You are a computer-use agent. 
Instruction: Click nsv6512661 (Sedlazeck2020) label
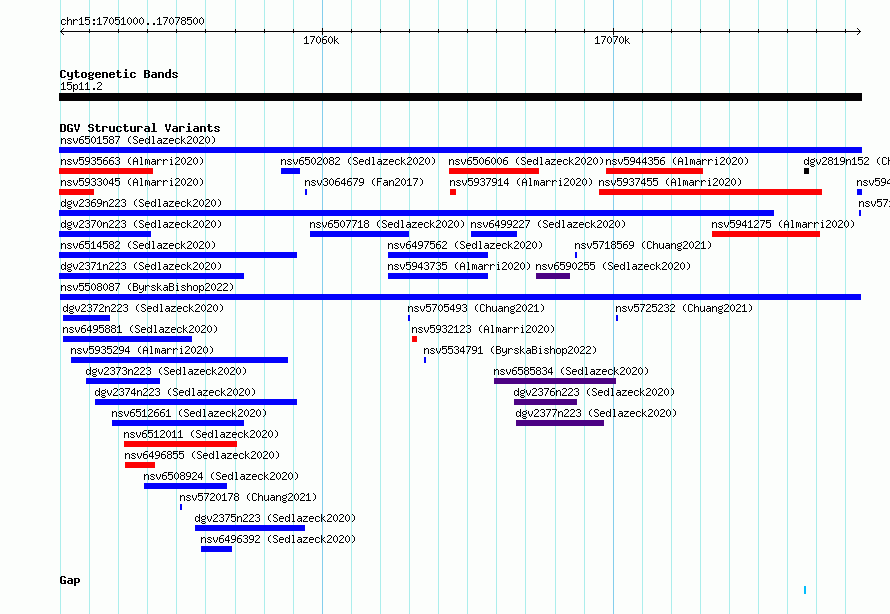coord(190,413)
